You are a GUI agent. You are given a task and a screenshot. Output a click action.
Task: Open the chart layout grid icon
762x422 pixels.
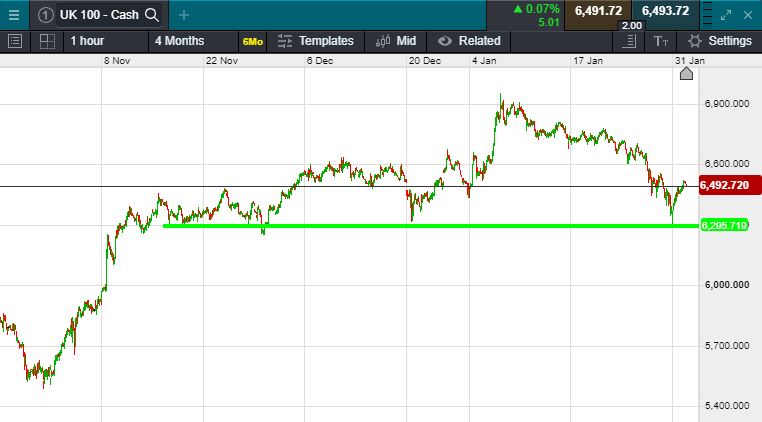(x=47, y=41)
